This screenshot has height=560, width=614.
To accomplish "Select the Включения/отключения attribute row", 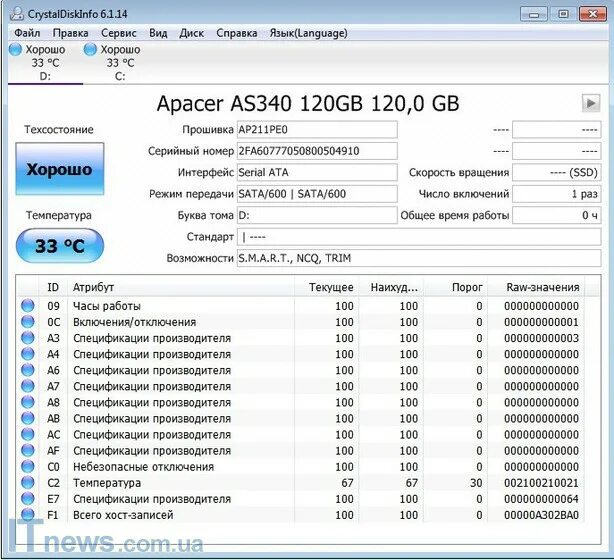I will point(300,322).
